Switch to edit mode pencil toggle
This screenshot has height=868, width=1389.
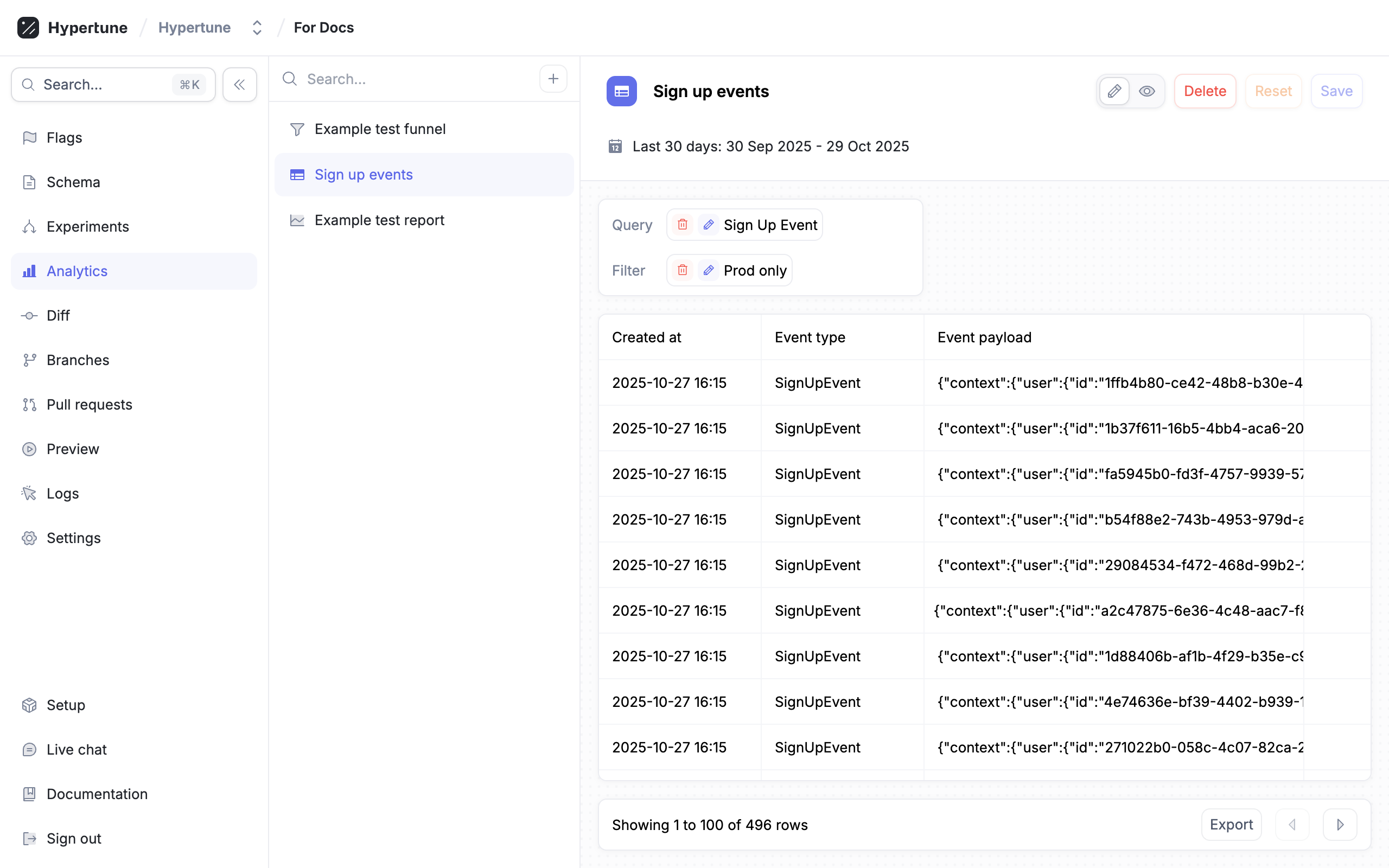(x=1114, y=91)
